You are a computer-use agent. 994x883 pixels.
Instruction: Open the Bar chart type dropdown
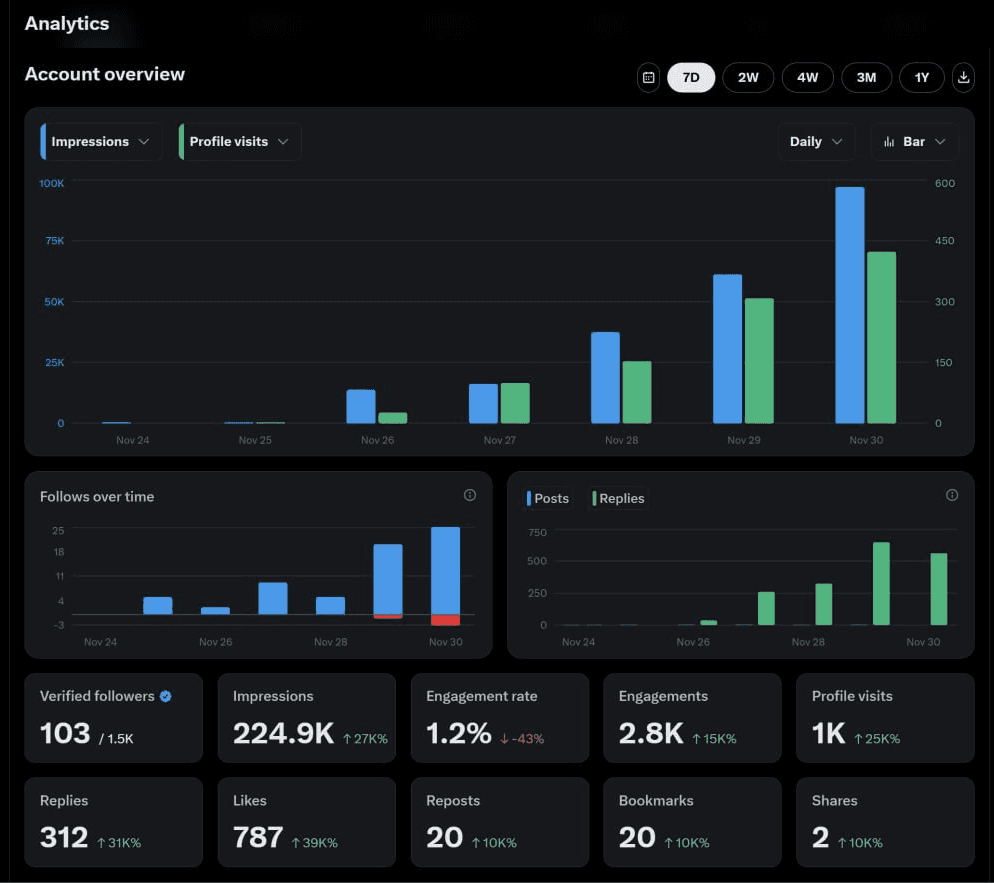coord(914,141)
